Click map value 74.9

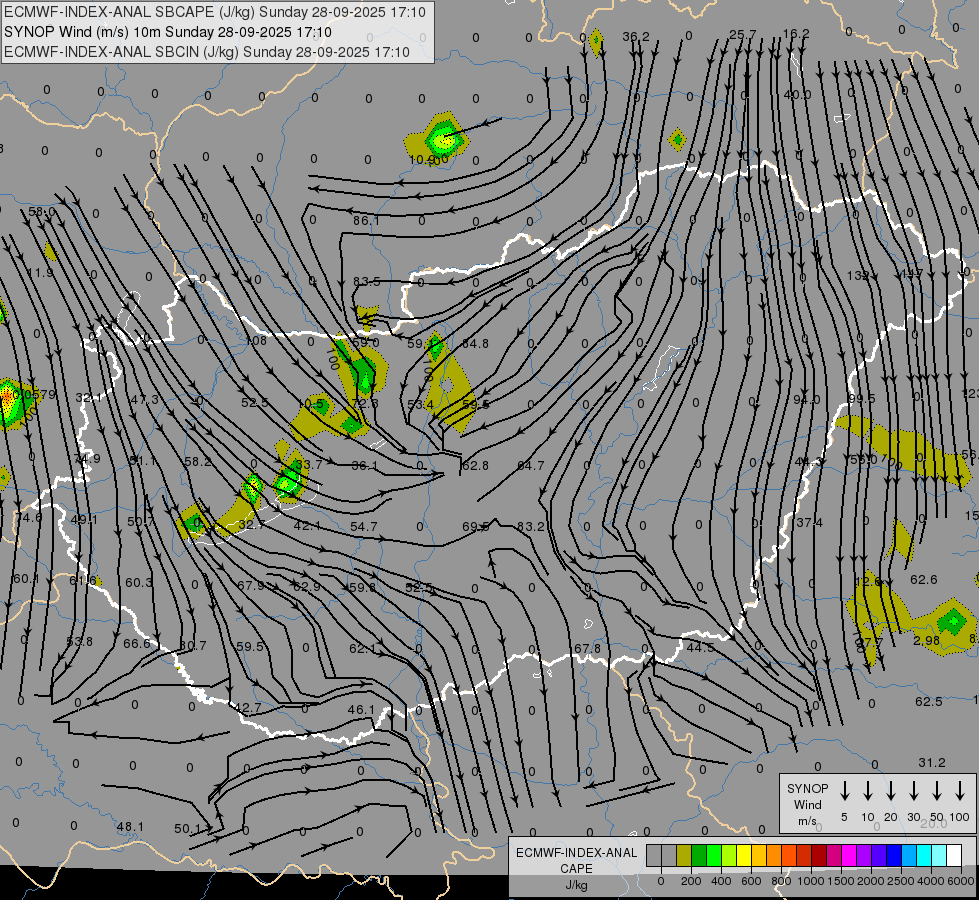pos(87,459)
